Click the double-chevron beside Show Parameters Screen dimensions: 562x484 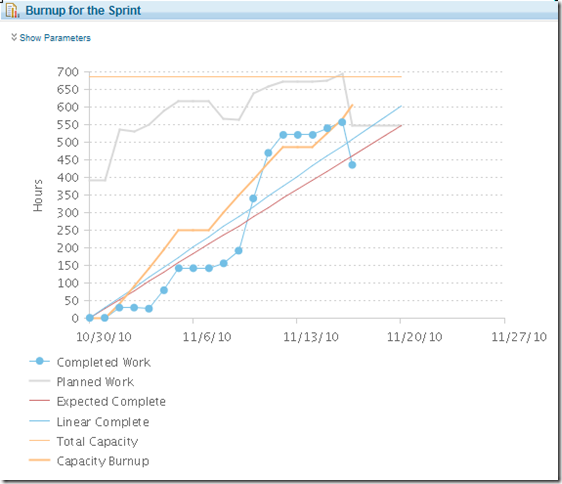tap(14, 37)
